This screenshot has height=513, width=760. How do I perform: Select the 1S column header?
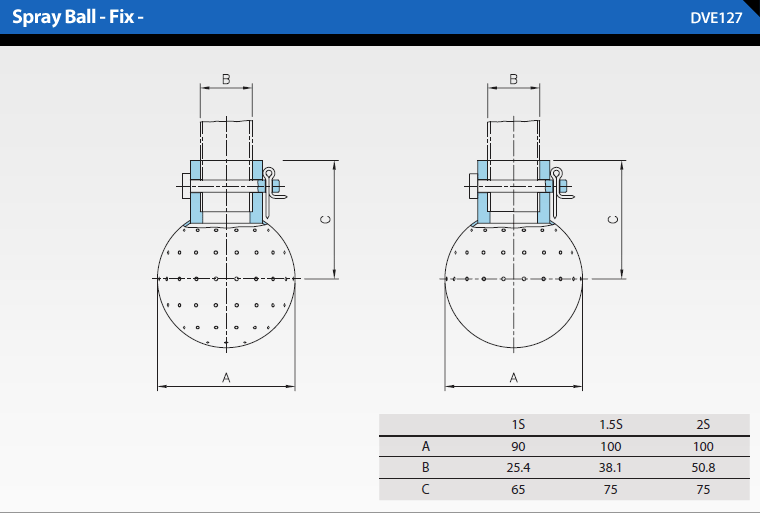(518, 425)
